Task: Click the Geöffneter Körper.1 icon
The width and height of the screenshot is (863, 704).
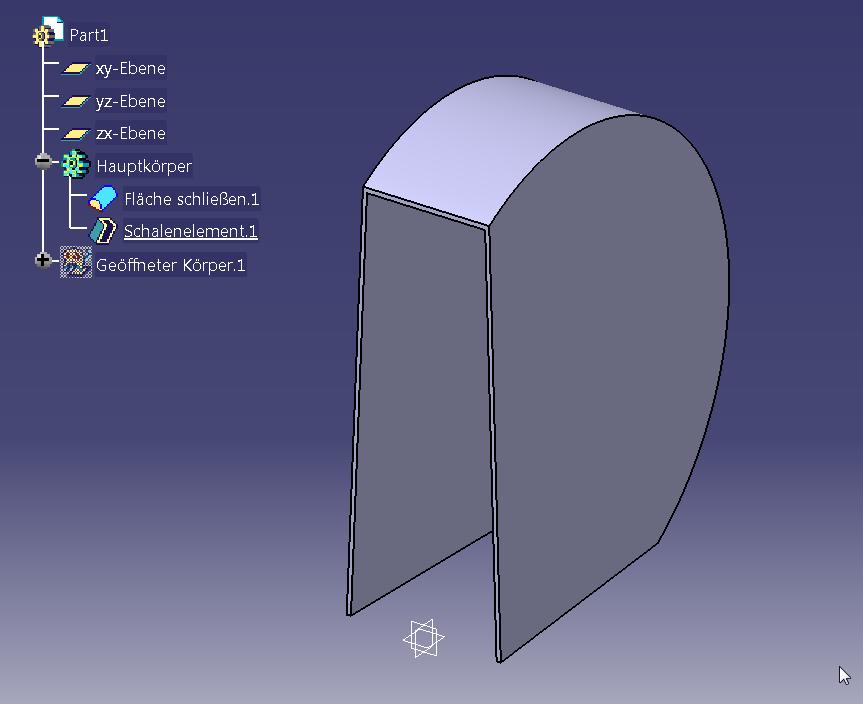Action: pos(76,262)
